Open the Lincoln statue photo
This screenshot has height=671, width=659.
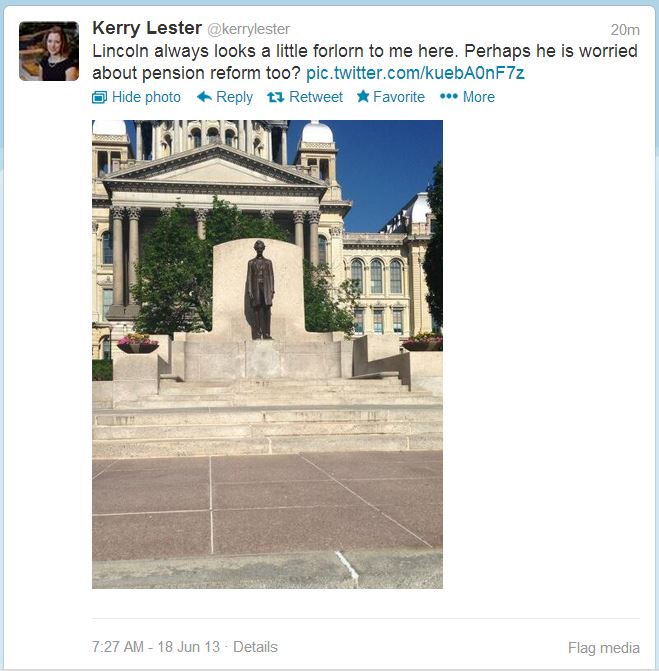[x=267, y=354]
